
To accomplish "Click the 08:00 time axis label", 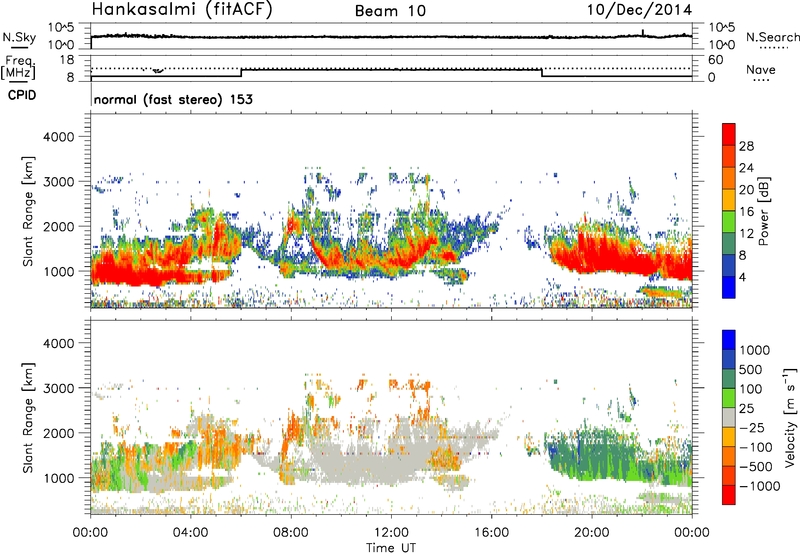I will coord(291,533).
